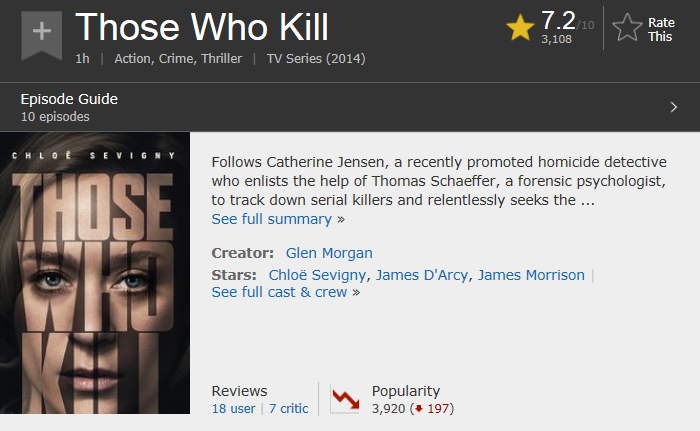Image resolution: width=700 pixels, height=431 pixels.
Task: Click See full cast & crew
Action: pyautogui.click(x=286, y=292)
